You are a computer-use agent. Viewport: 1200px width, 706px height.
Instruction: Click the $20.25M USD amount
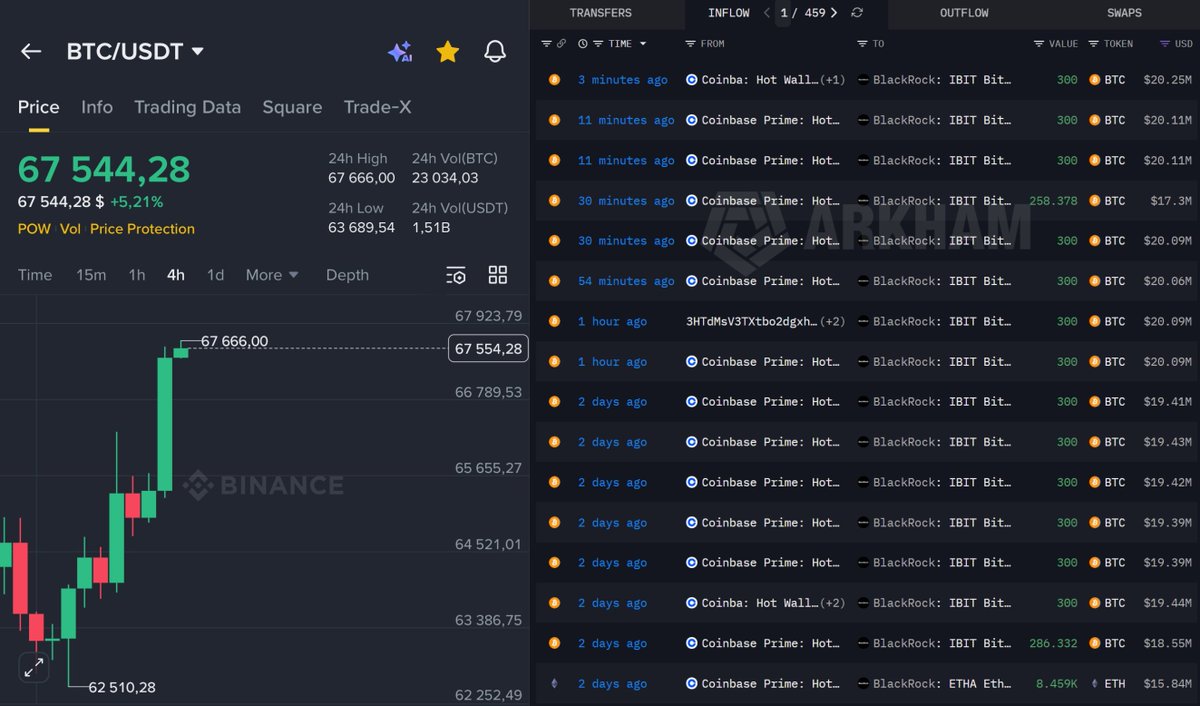pyautogui.click(x=1168, y=80)
